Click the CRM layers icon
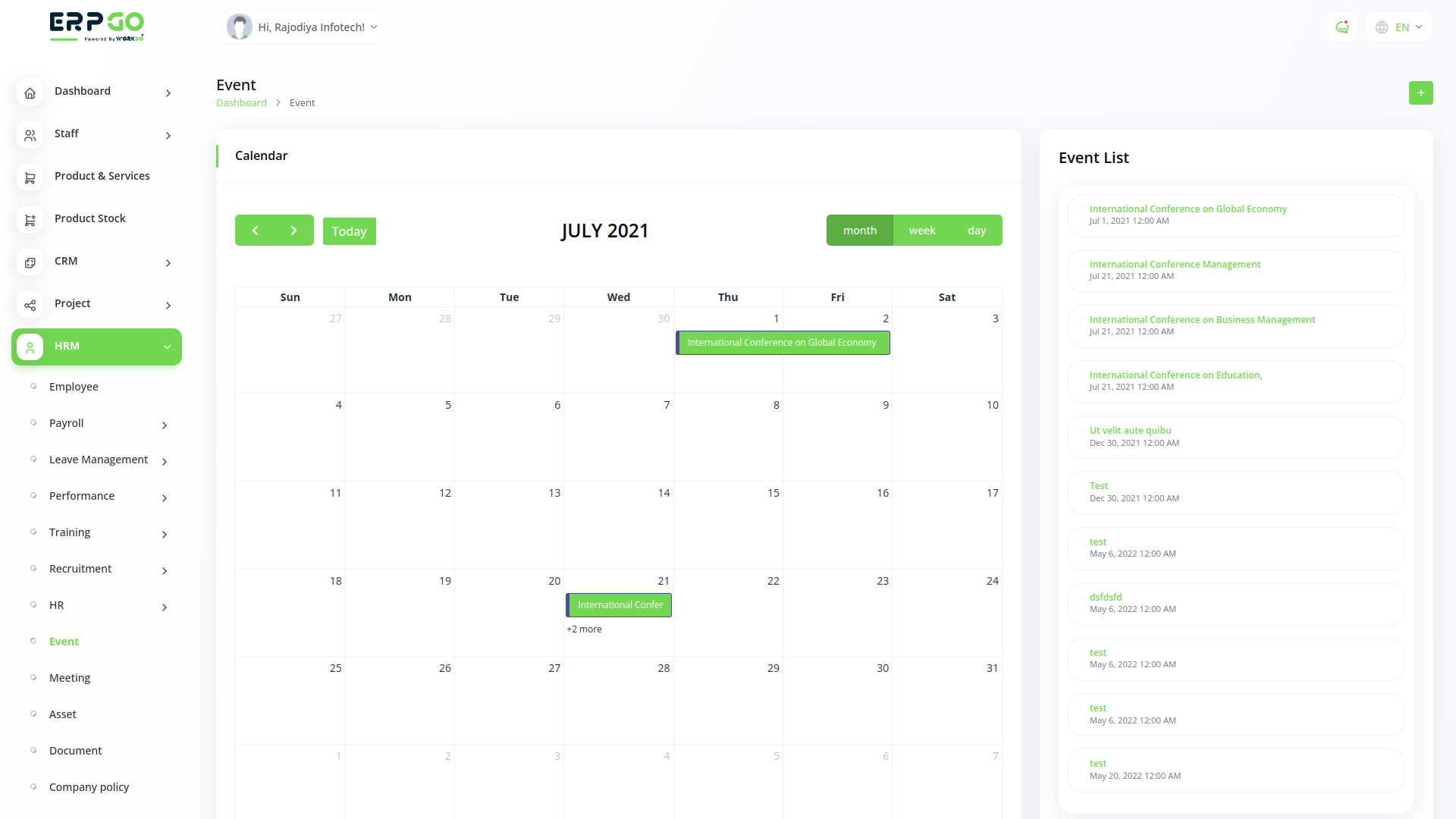The image size is (1456, 819). (x=30, y=262)
